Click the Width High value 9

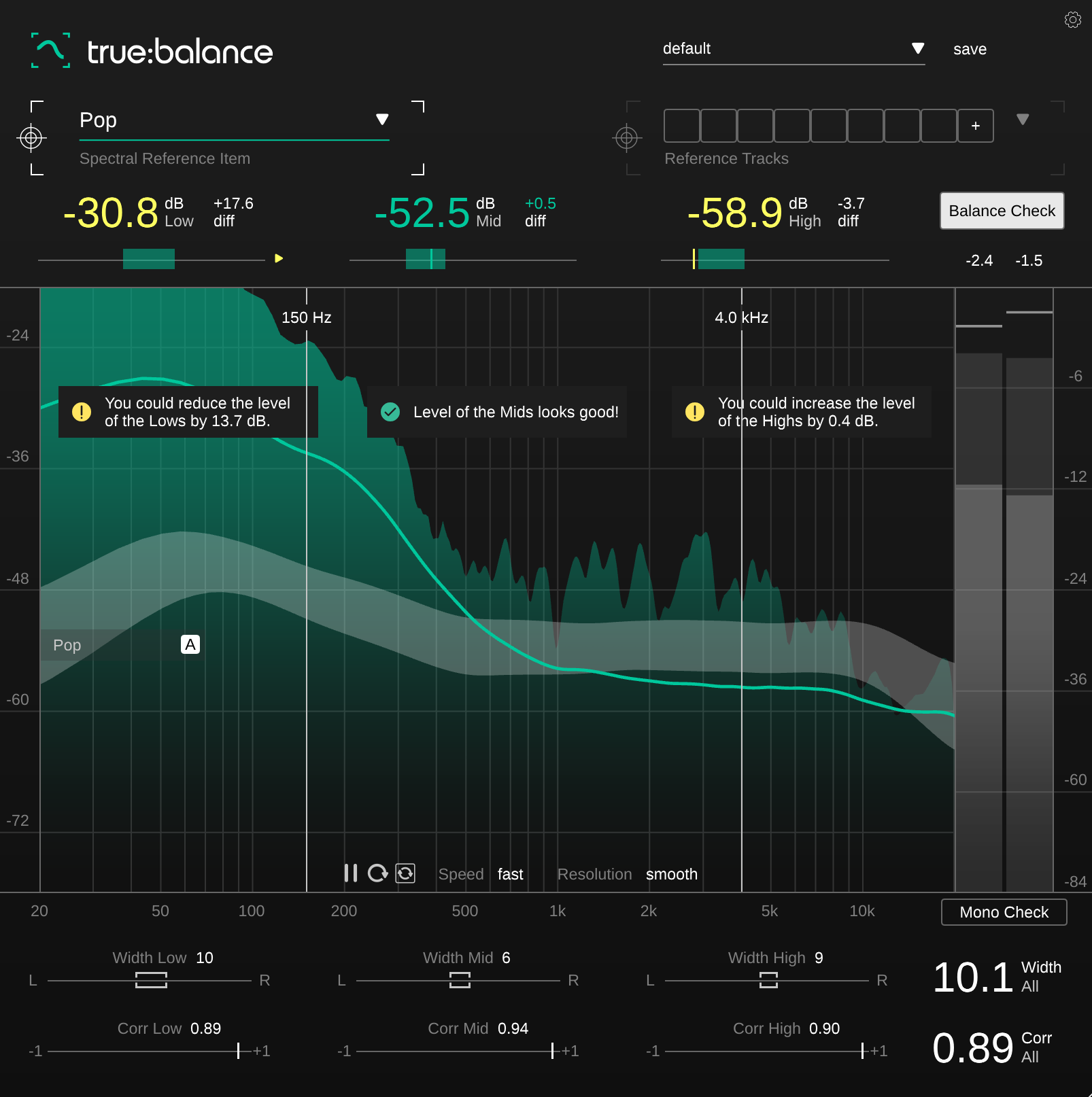tap(819, 958)
